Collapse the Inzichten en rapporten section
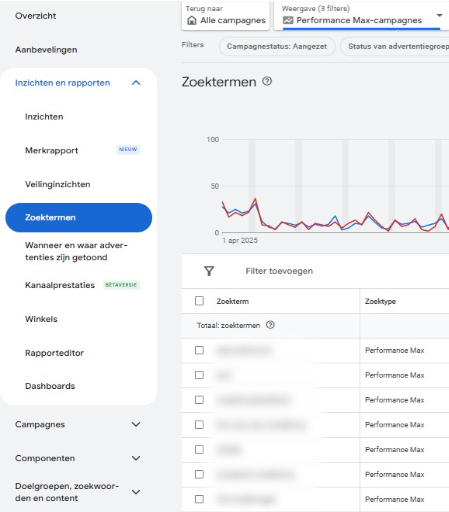Viewport: 449px width, 512px height. coord(136,83)
